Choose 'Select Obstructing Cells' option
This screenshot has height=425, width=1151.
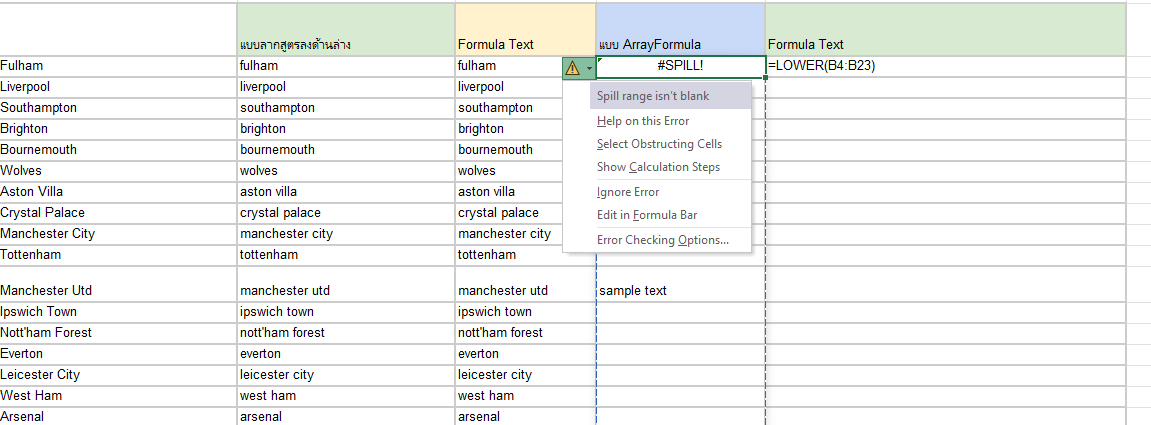(x=659, y=144)
